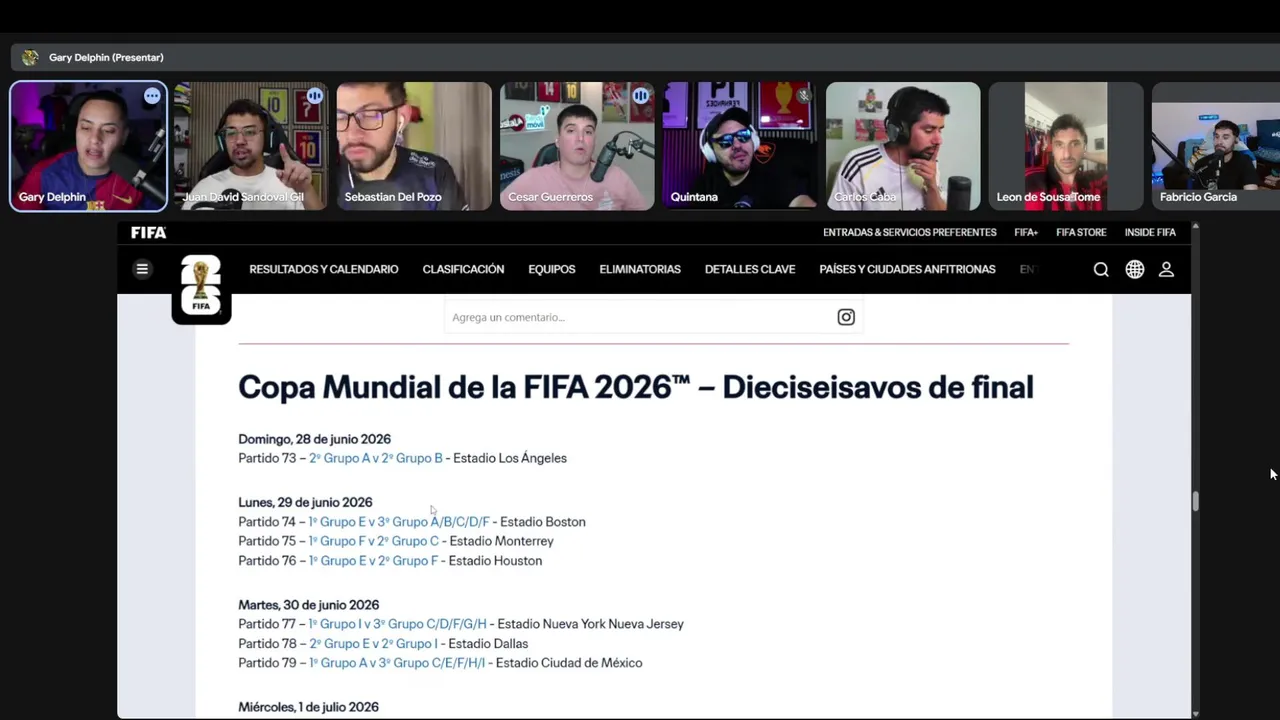Open Entradas & Servicios Preferentes link
The image size is (1280, 720).
[910, 232]
